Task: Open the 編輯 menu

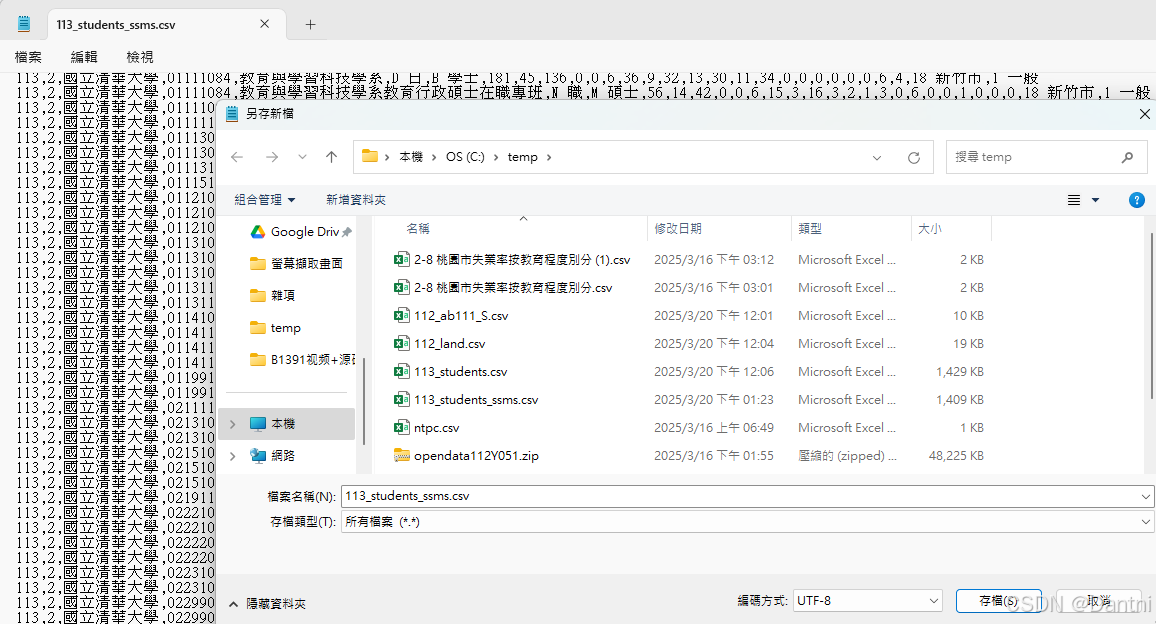Action: coord(84,57)
